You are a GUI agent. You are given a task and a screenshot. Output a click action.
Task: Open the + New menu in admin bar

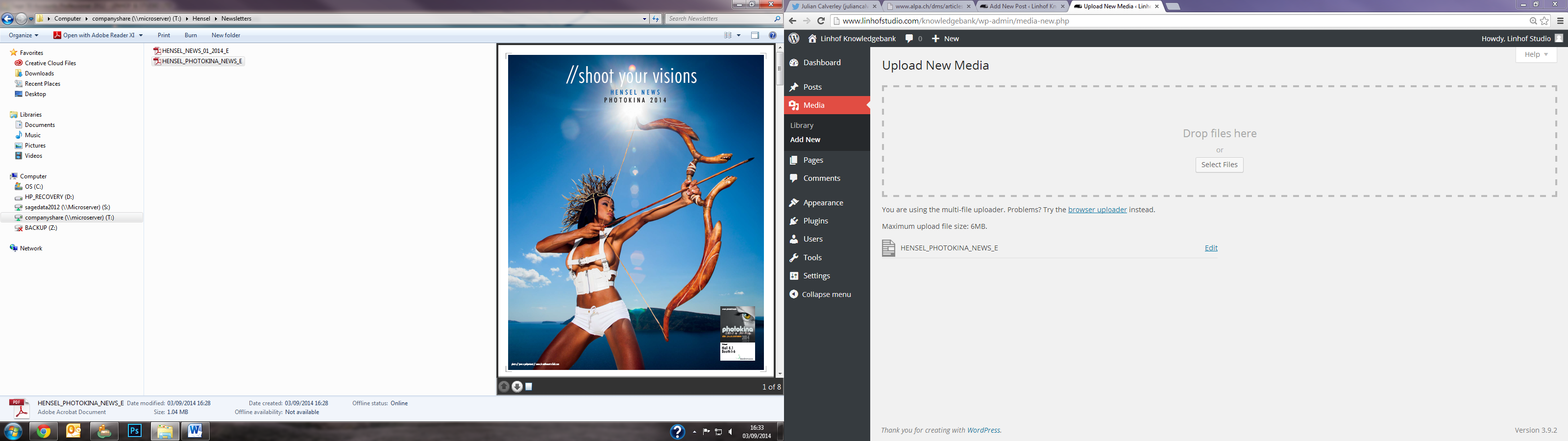pos(945,38)
